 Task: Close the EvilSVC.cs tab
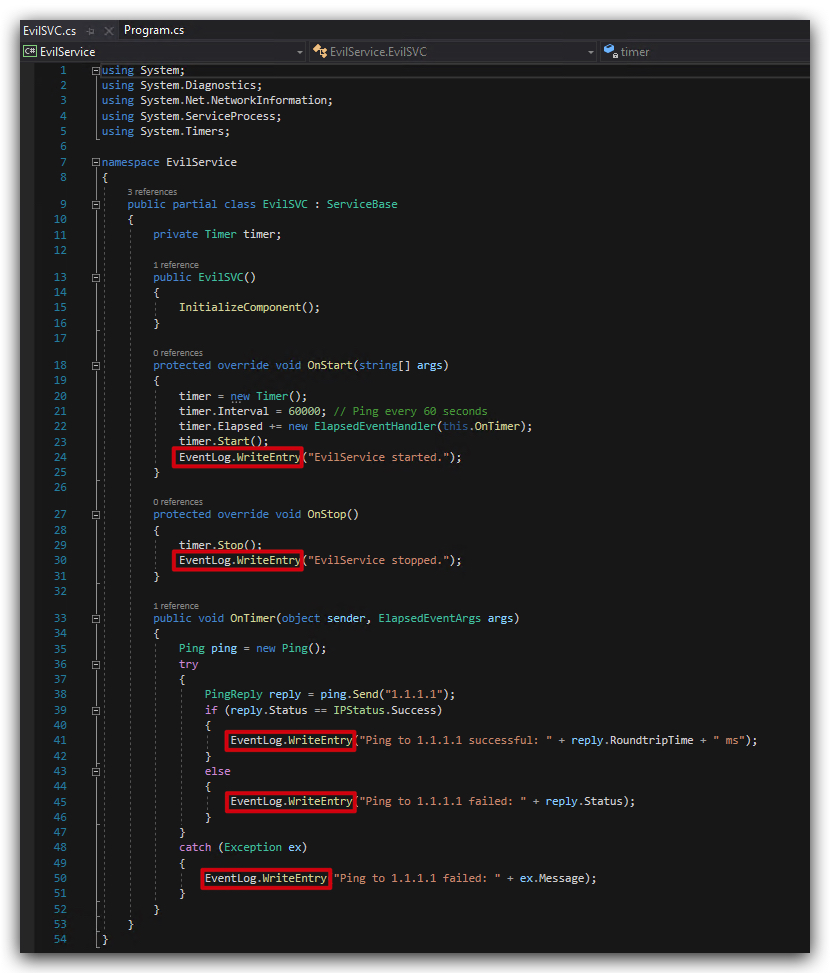109,30
